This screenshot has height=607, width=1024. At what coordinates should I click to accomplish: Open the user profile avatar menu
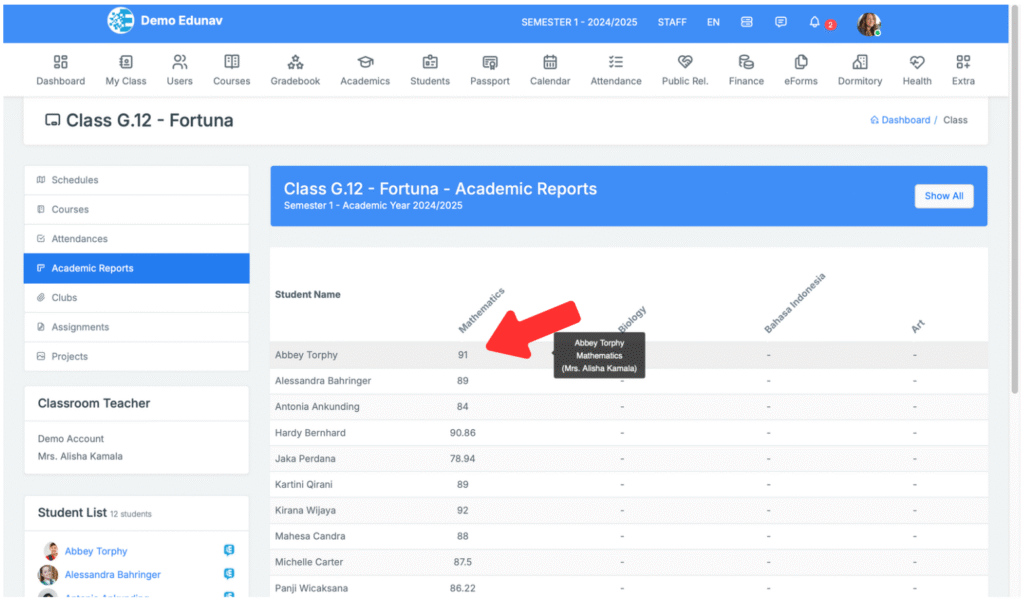tap(868, 24)
